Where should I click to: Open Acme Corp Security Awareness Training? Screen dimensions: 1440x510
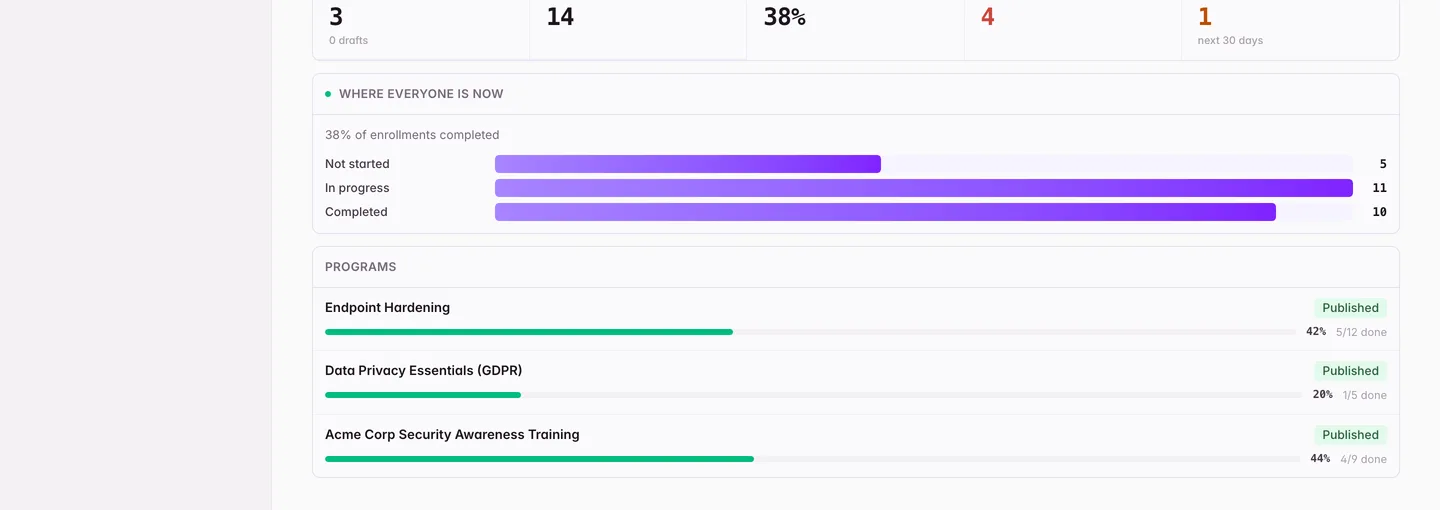[x=452, y=435]
